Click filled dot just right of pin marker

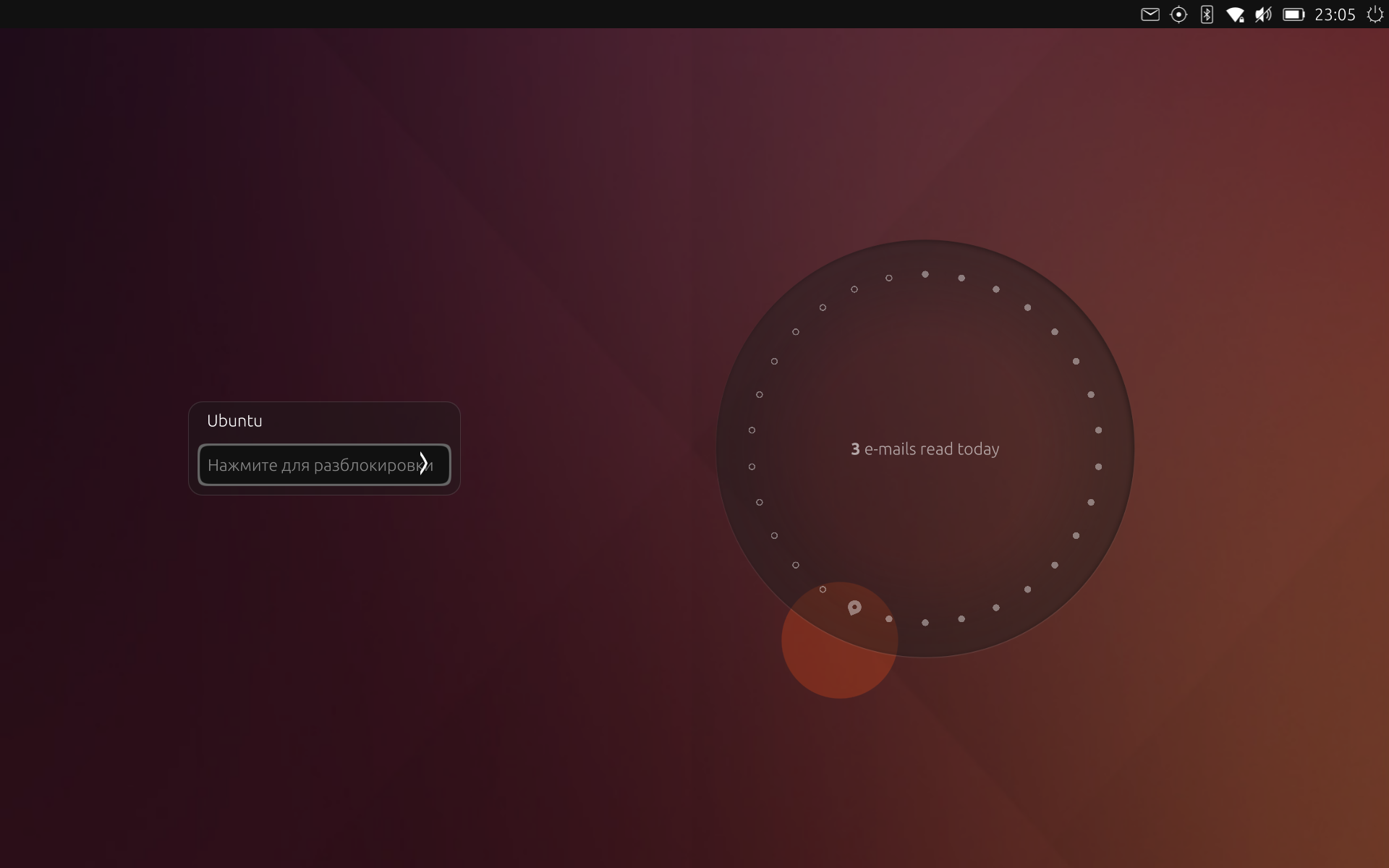pos(889,619)
